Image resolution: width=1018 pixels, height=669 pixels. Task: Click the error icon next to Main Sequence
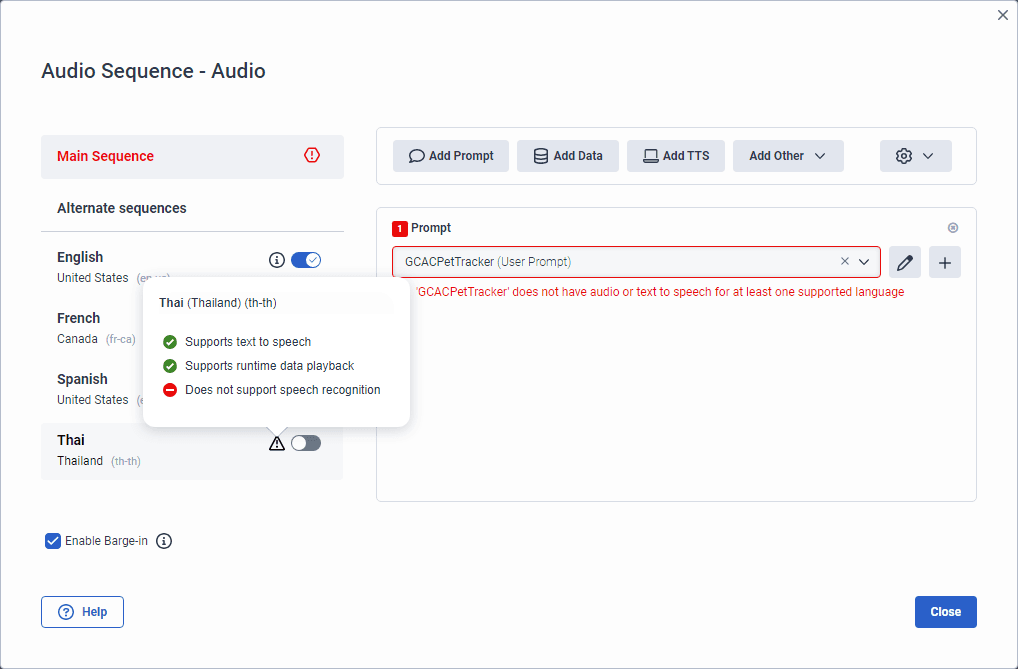[312, 156]
